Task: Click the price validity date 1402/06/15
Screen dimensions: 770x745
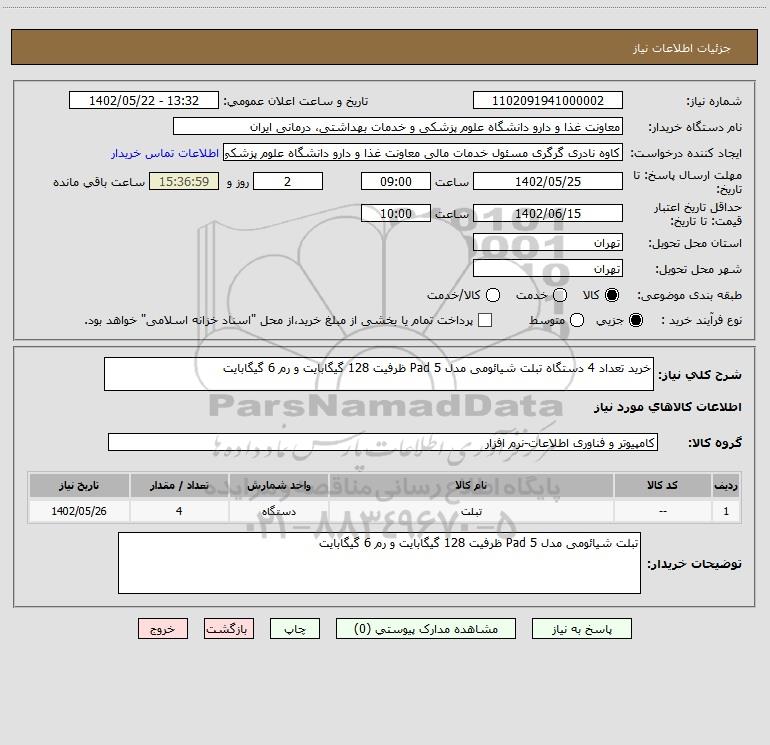Action: [x=548, y=213]
